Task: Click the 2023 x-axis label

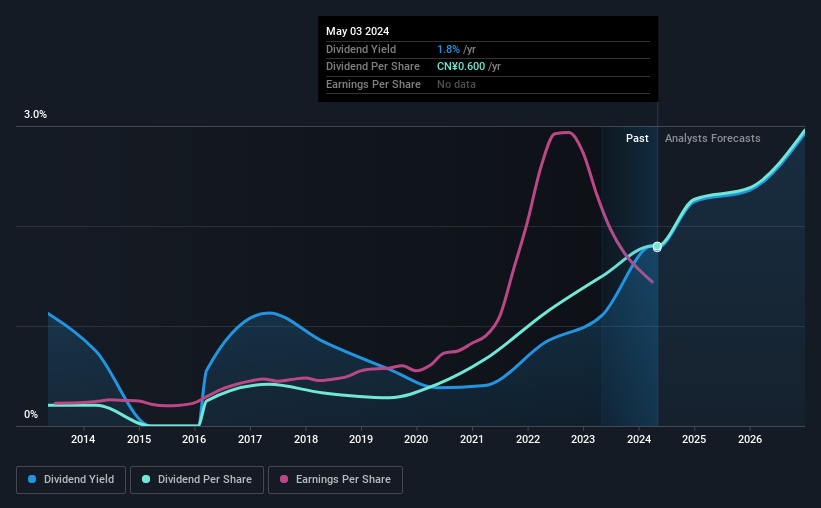Action: (583, 439)
